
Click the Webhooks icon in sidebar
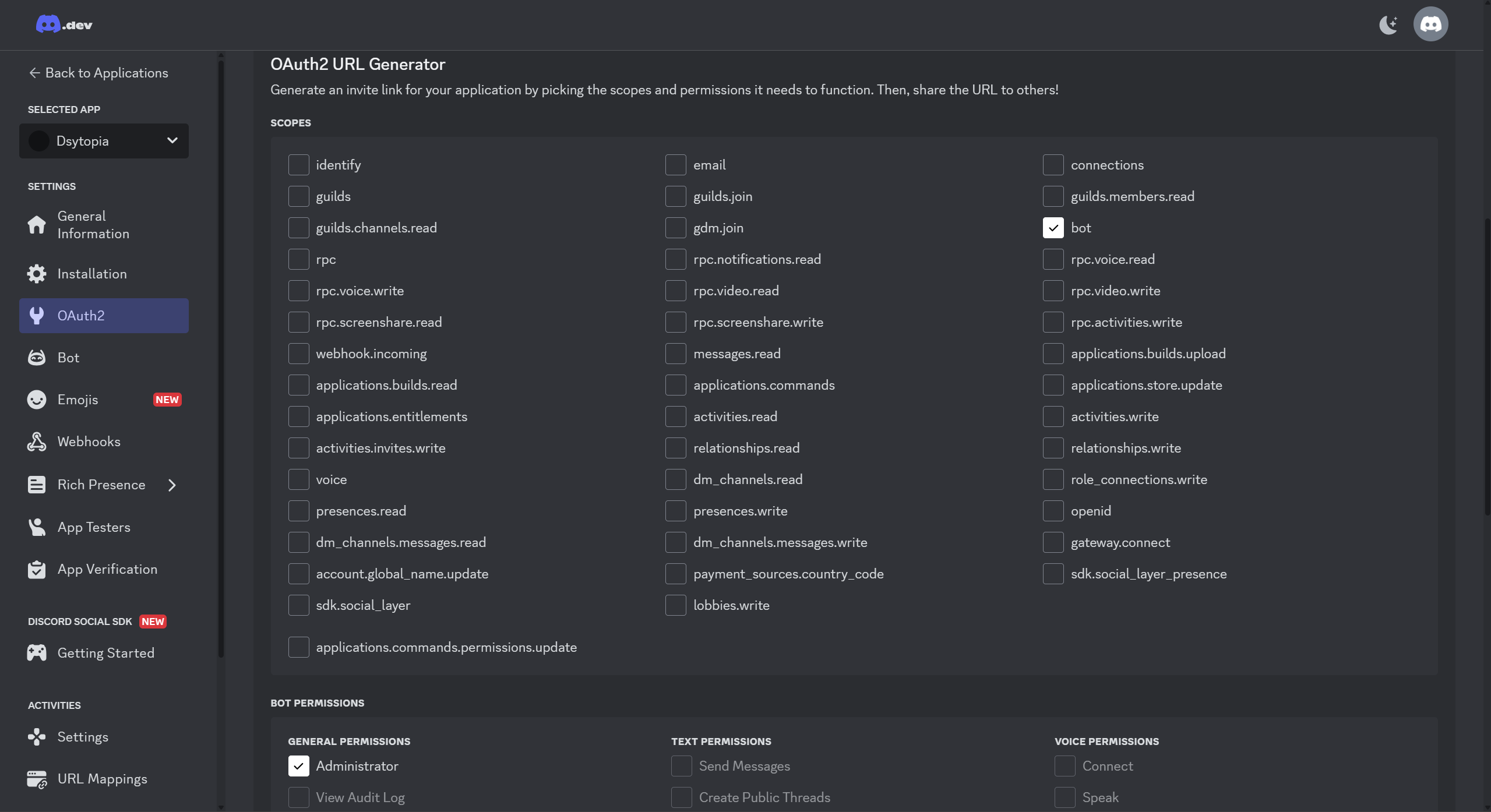pos(37,441)
